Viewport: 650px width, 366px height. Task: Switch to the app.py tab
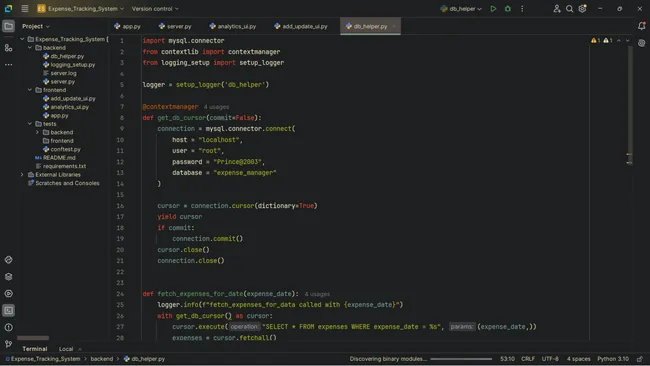[128, 26]
